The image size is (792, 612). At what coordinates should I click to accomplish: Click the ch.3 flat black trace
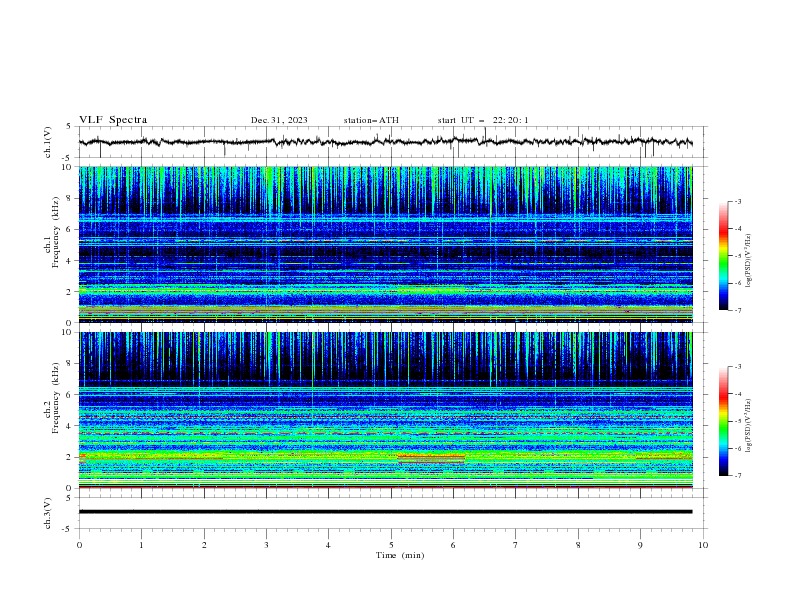tap(385, 512)
